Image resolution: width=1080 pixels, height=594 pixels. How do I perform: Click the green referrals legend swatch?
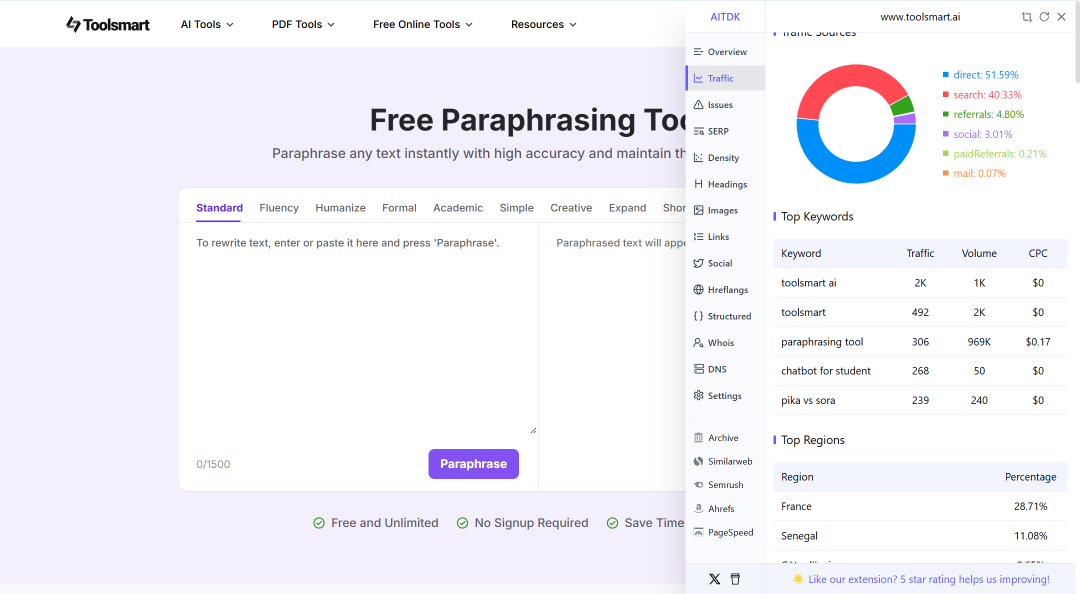pyautogui.click(x=946, y=114)
